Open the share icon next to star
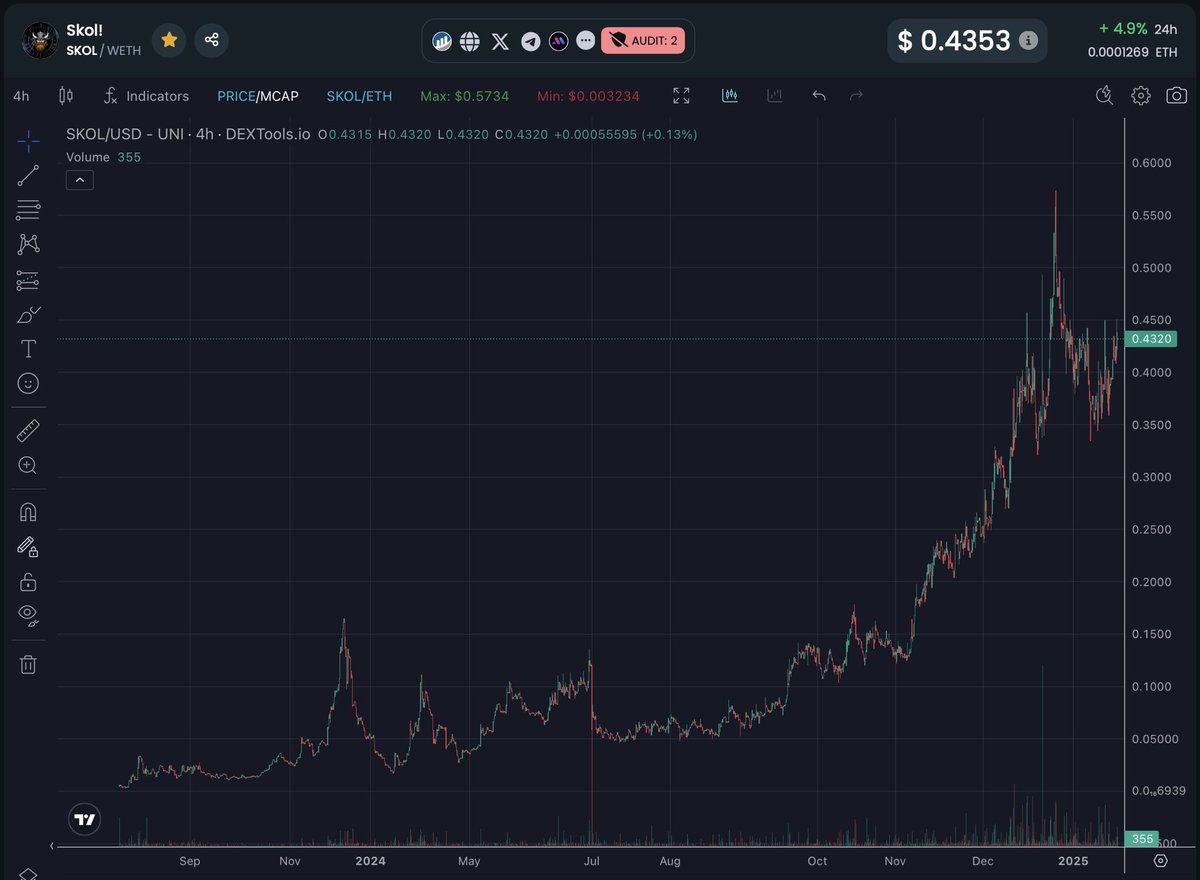This screenshot has height=880, width=1200. [212, 40]
